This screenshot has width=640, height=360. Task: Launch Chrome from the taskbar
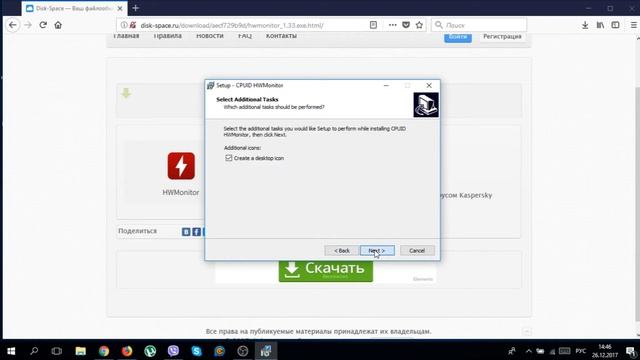coord(104,351)
